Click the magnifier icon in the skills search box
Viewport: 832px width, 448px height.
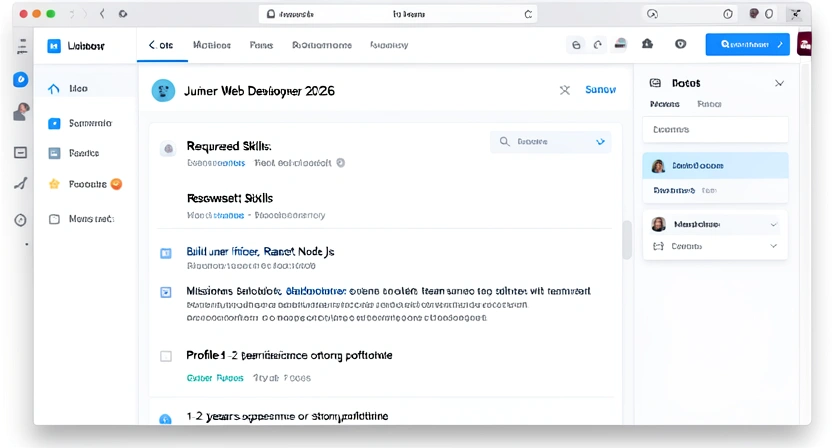pyautogui.click(x=504, y=141)
